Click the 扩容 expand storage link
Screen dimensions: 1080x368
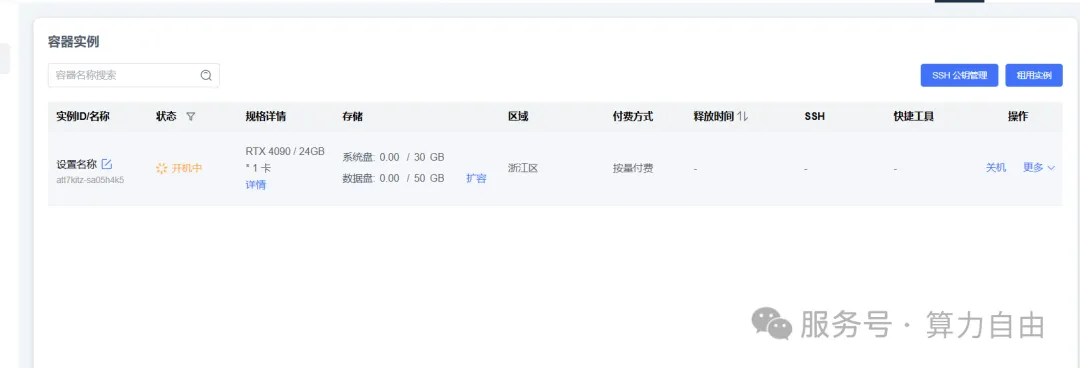click(476, 178)
